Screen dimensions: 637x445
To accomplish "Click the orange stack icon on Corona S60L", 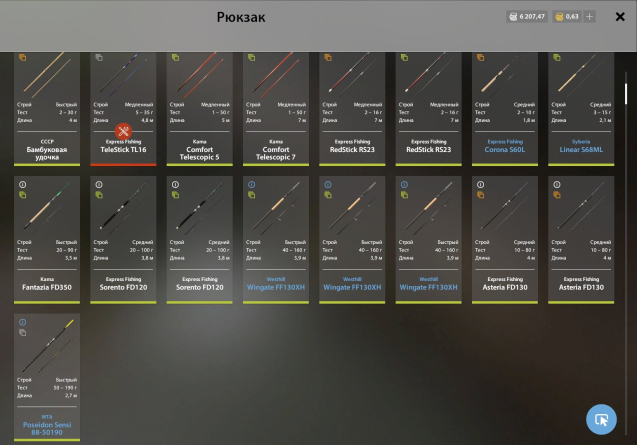I will click(481, 57).
